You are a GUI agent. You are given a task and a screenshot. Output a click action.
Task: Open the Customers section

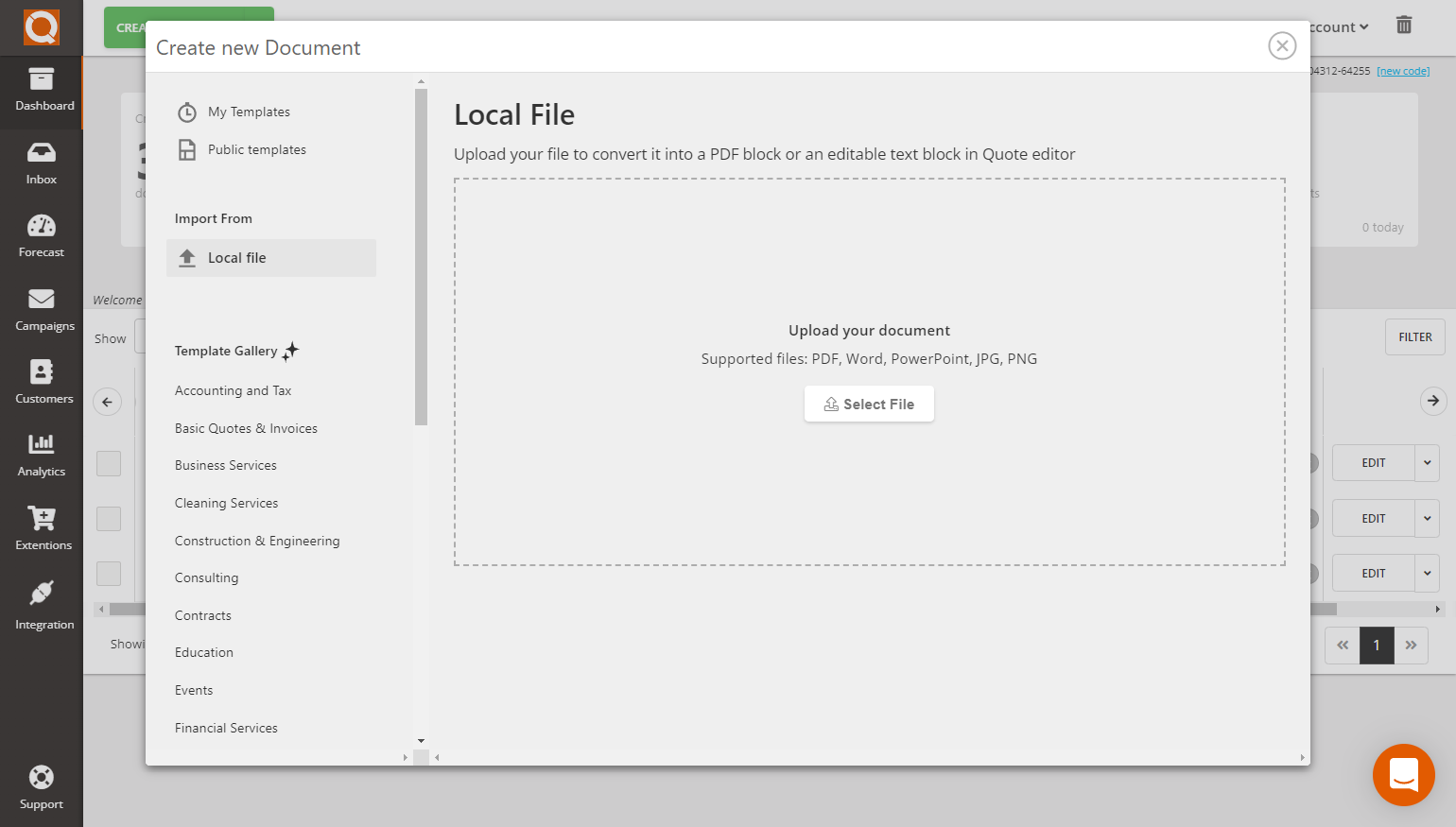point(42,382)
